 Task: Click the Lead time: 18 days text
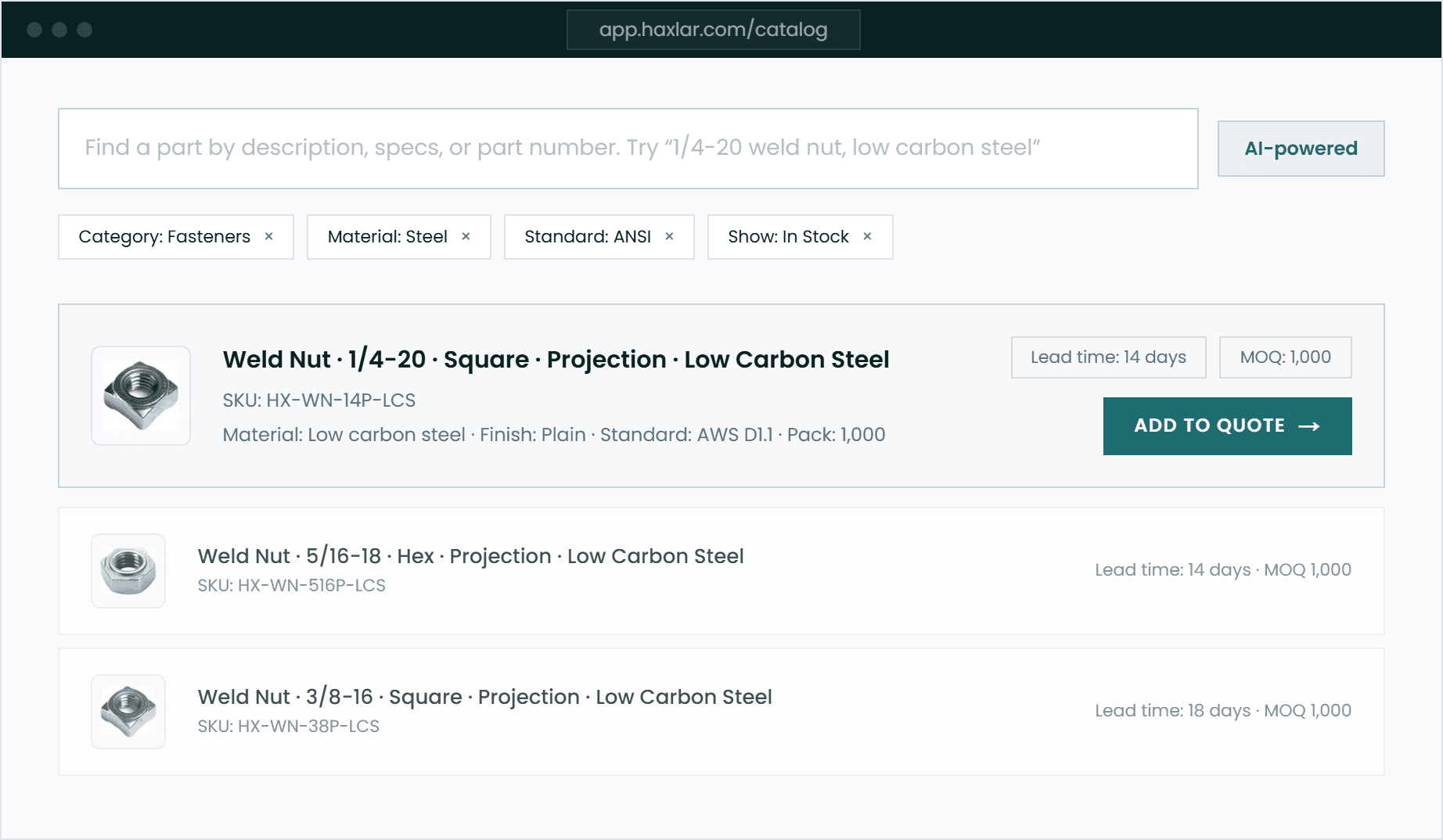[x=1172, y=711]
